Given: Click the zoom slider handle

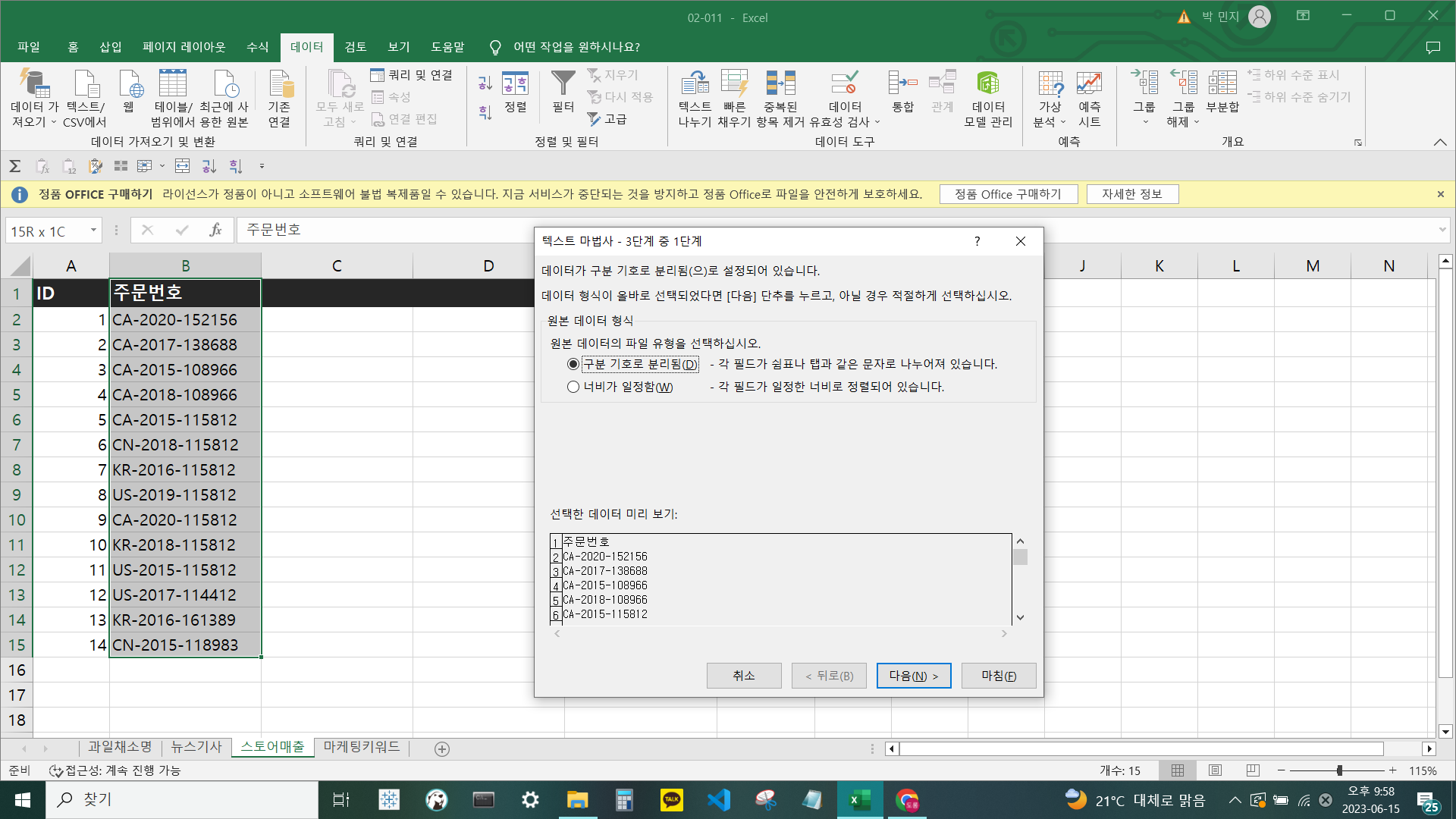Looking at the screenshot, I should pyautogui.click(x=1339, y=770).
